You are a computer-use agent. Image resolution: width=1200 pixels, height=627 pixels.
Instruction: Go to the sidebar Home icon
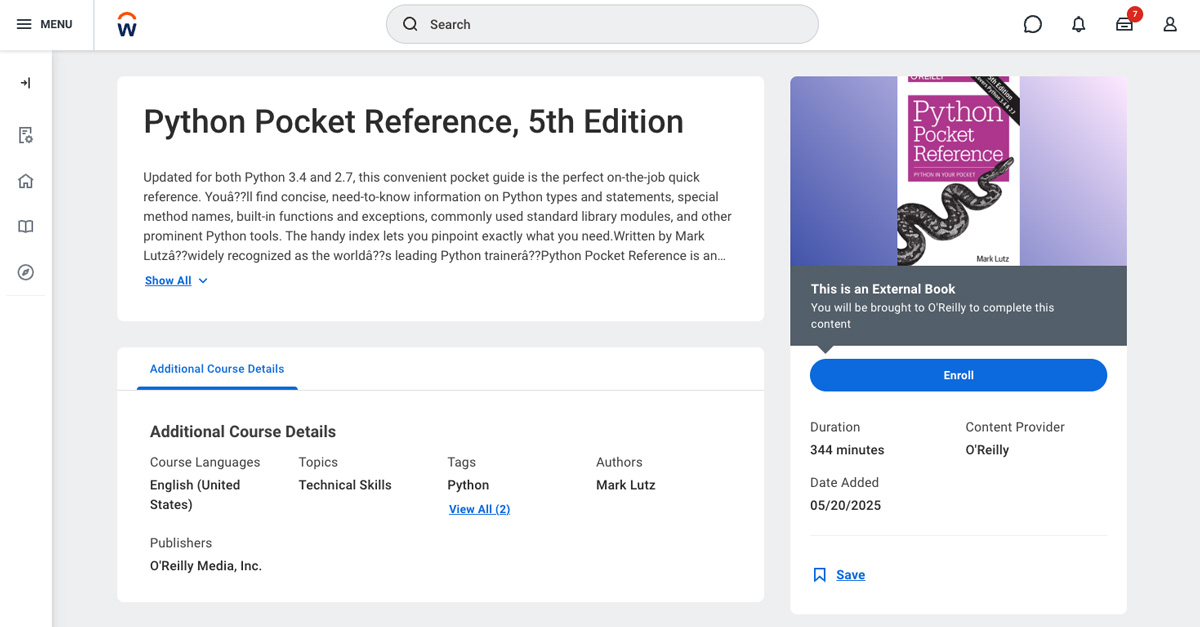pyautogui.click(x=26, y=181)
